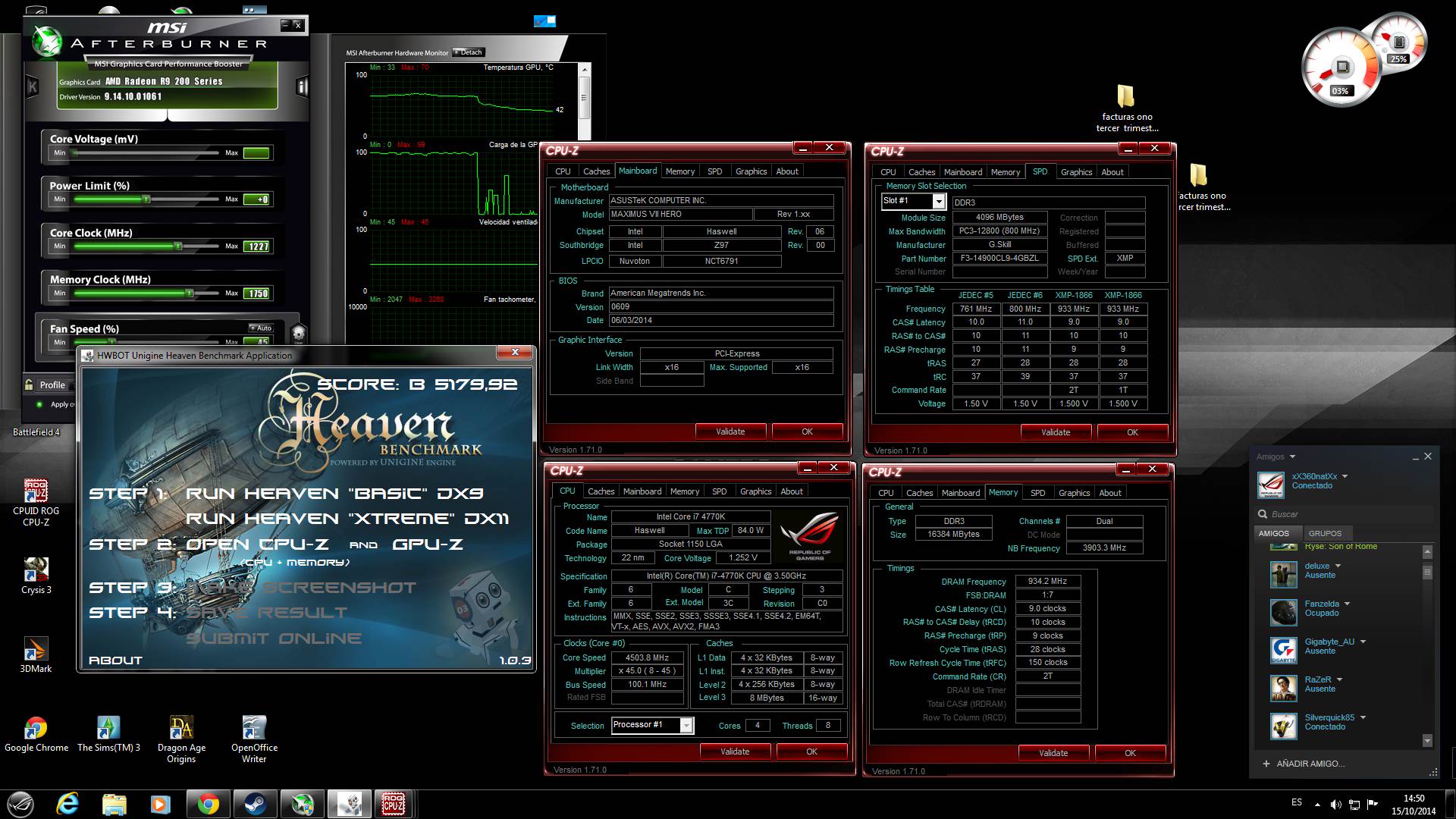
Task: Open The Sims 3 desktop icon
Action: (x=108, y=734)
